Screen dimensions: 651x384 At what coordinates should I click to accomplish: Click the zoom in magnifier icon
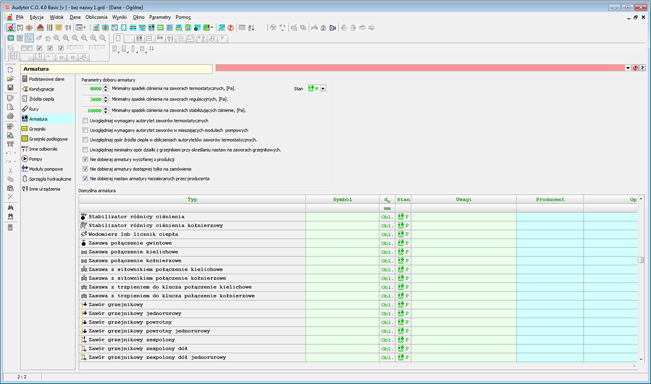66,38
